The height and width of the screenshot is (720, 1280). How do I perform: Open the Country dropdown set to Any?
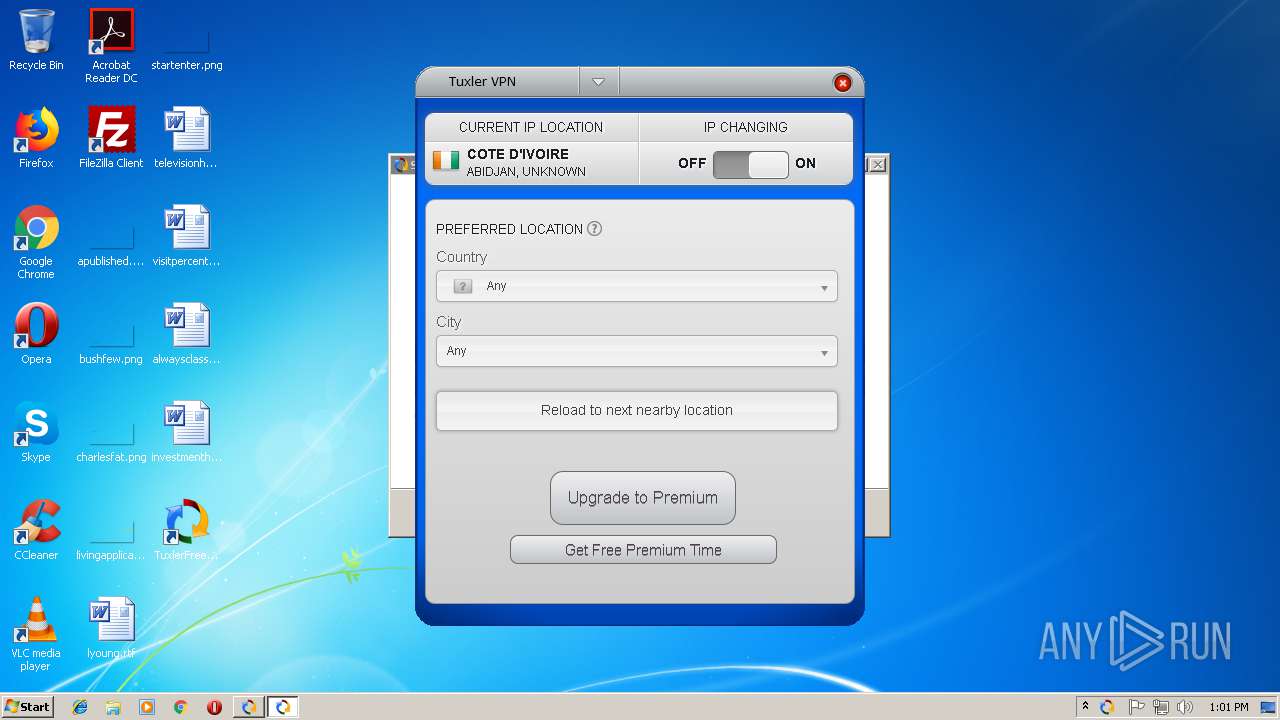tap(637, 286)
